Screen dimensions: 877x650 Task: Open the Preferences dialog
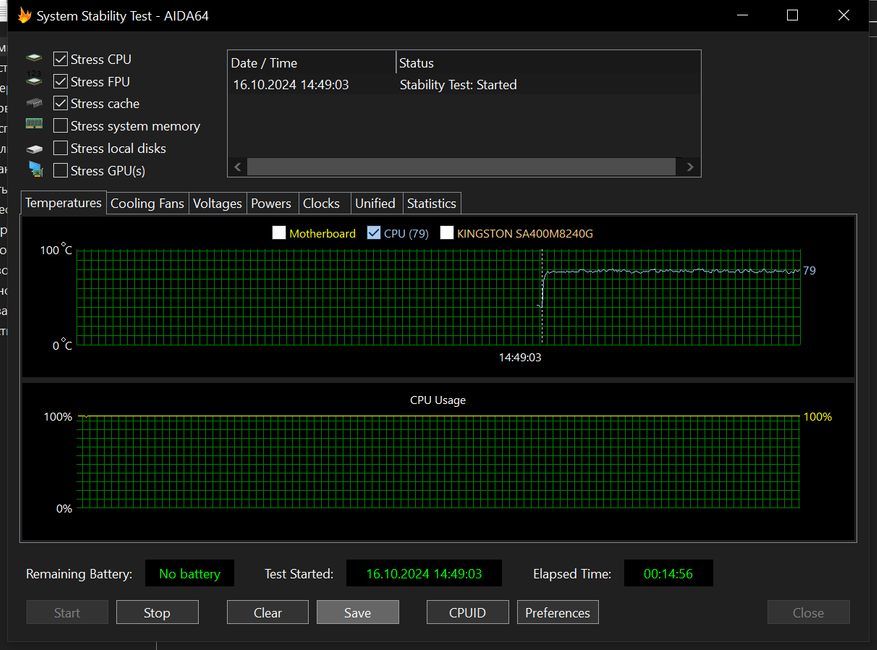click(557, 613)
